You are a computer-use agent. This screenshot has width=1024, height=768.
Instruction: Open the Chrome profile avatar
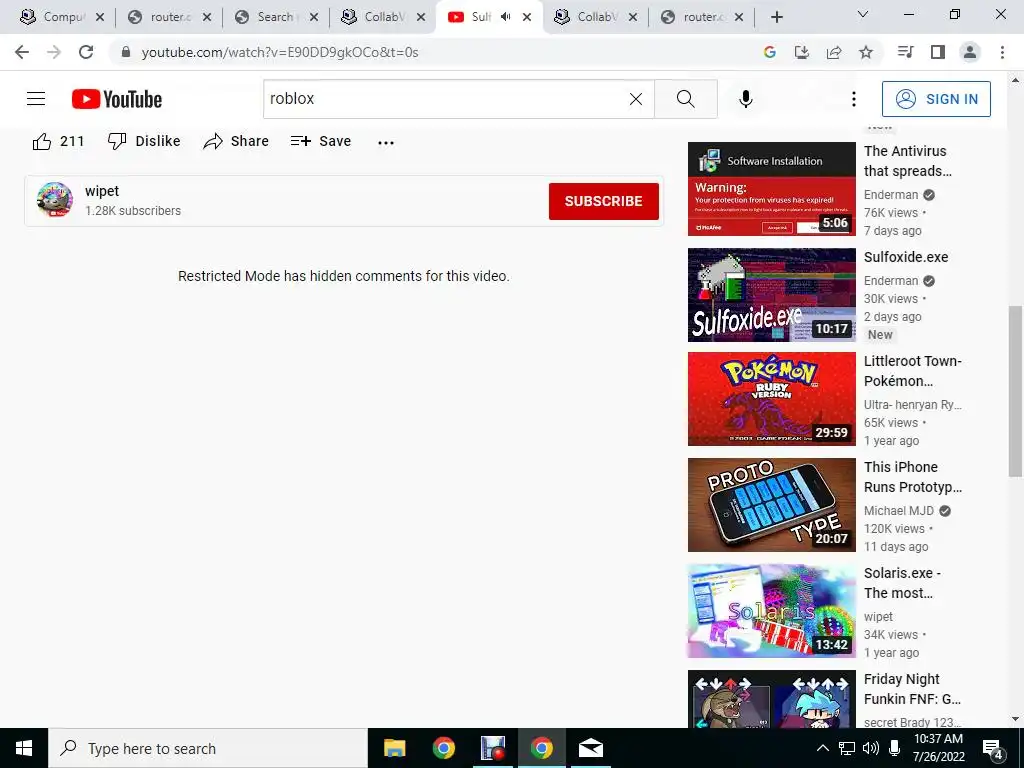(x=970, y=52)
